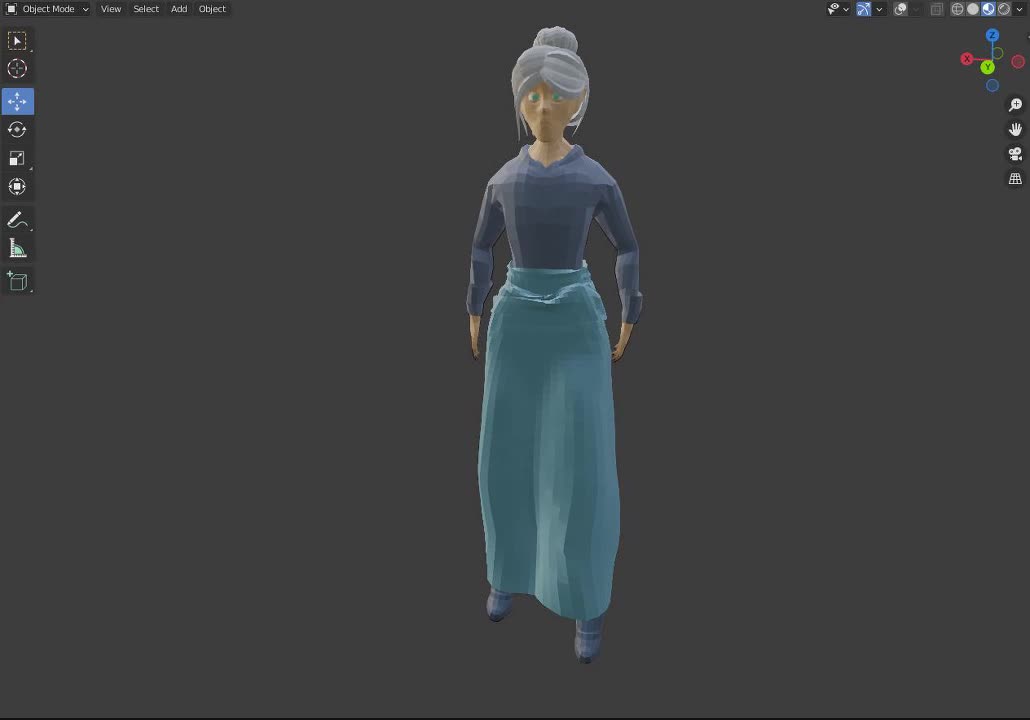Select the Scale tool
The height and width of the screenshot is (720, 1030).
pos(17,157)
